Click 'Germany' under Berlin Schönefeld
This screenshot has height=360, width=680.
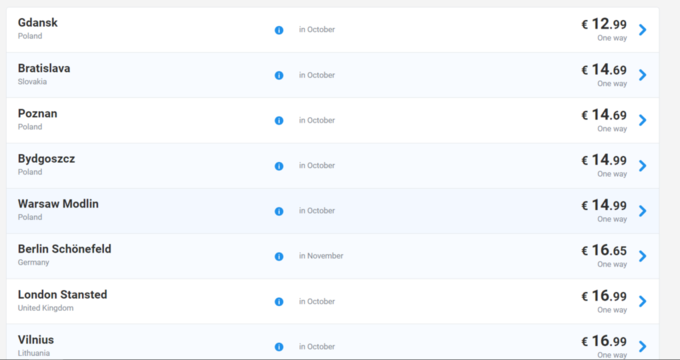pos(33,262)
